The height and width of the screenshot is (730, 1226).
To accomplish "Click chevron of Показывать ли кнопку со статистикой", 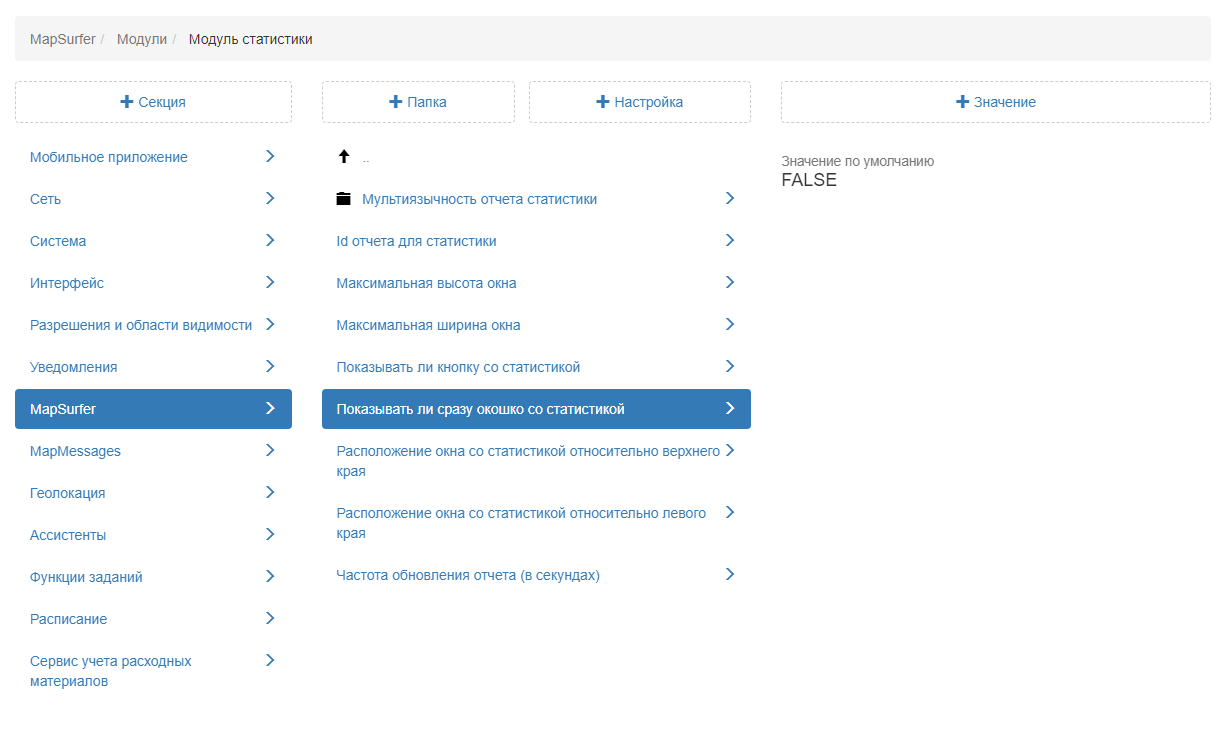I will [x=730, y=366].
